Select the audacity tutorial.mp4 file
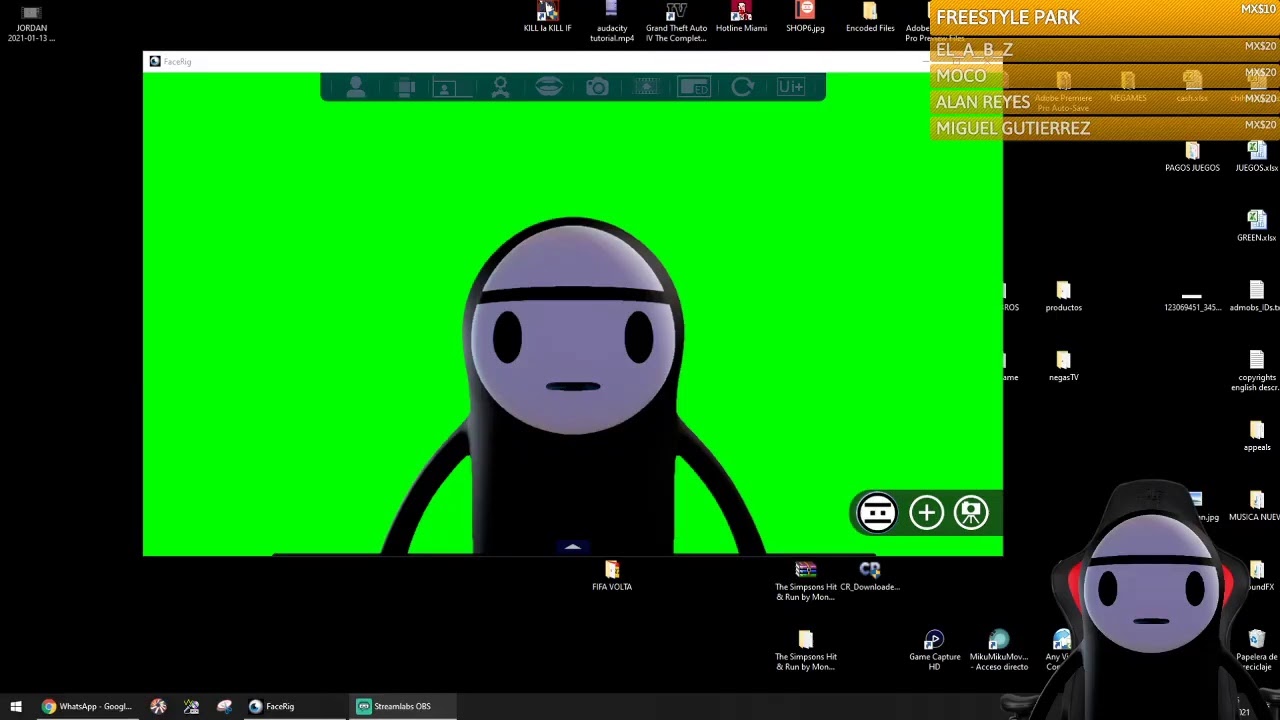This screenshot has height=720, width=1280. click(611, 22)
